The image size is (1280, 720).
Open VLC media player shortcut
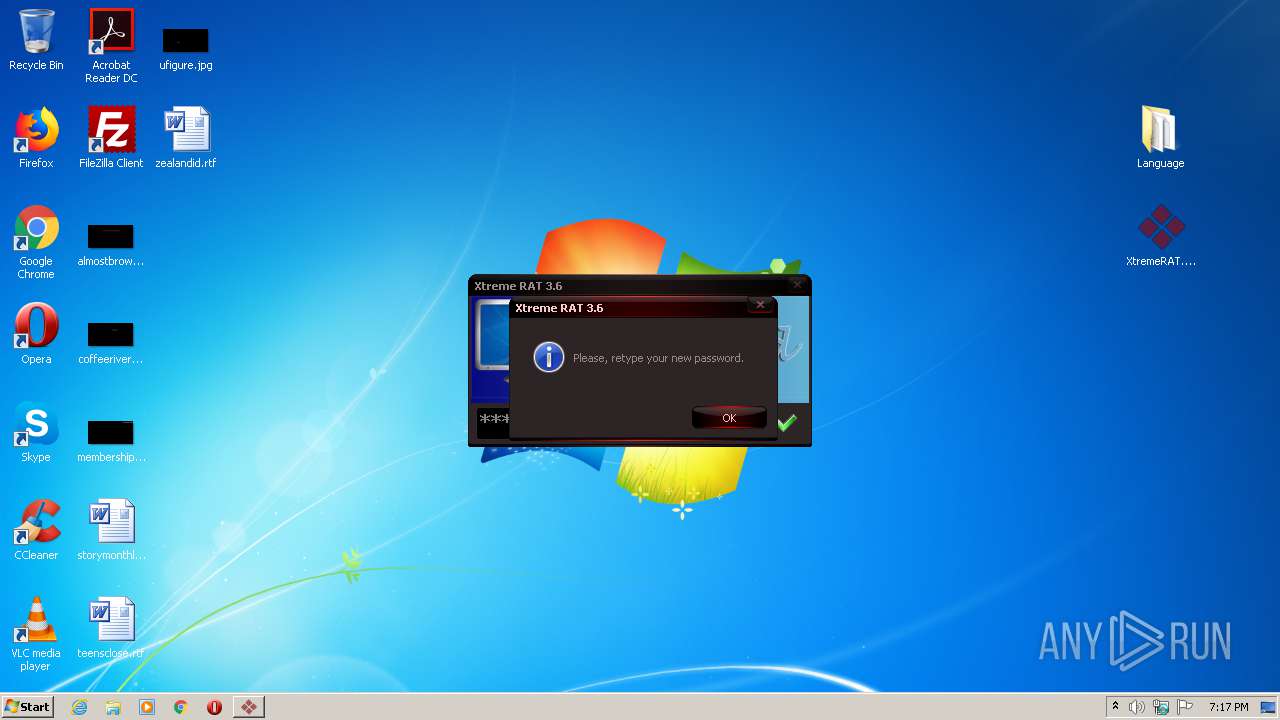point(36,634)
